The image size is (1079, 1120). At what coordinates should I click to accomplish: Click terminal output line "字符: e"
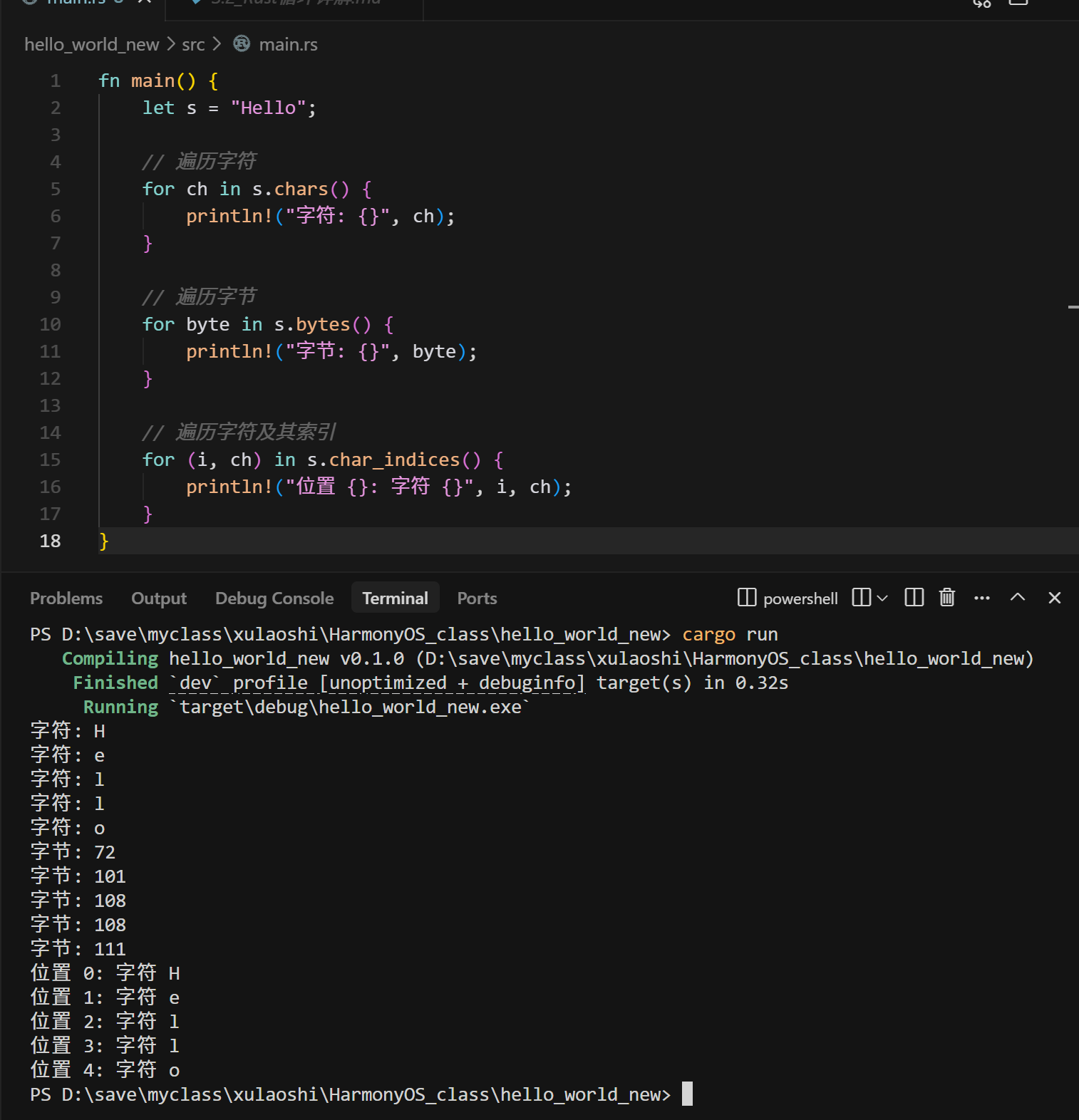(68, 756)
